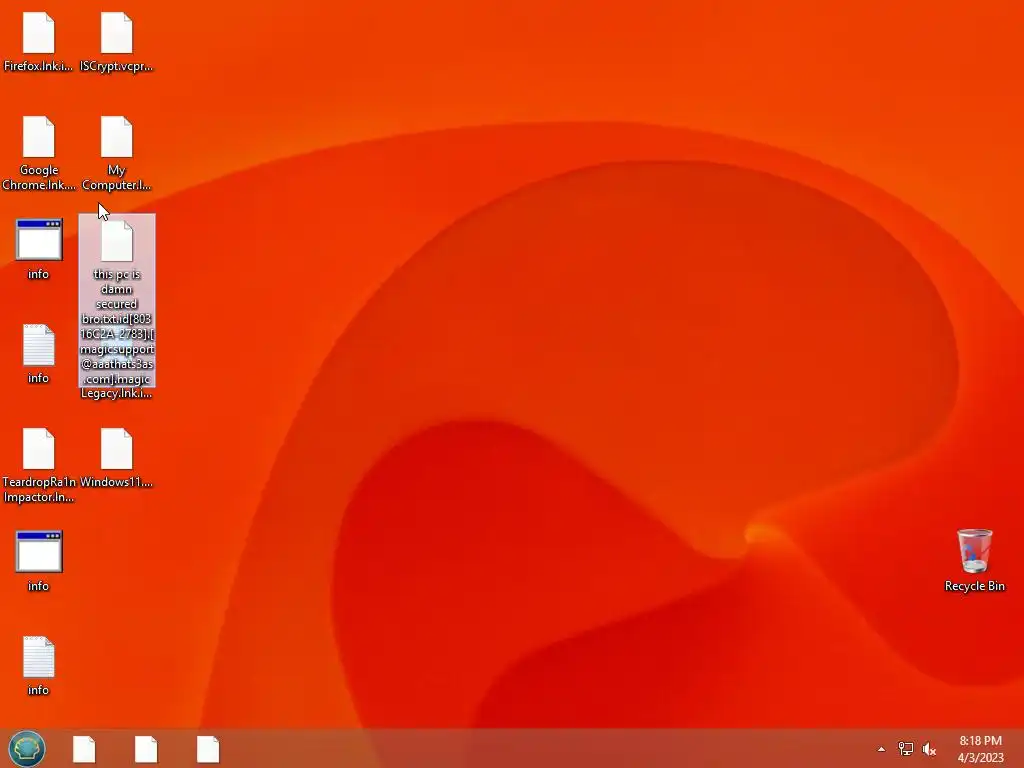
Task: Click the muted volume speaker icon
Action: point(929,749)
